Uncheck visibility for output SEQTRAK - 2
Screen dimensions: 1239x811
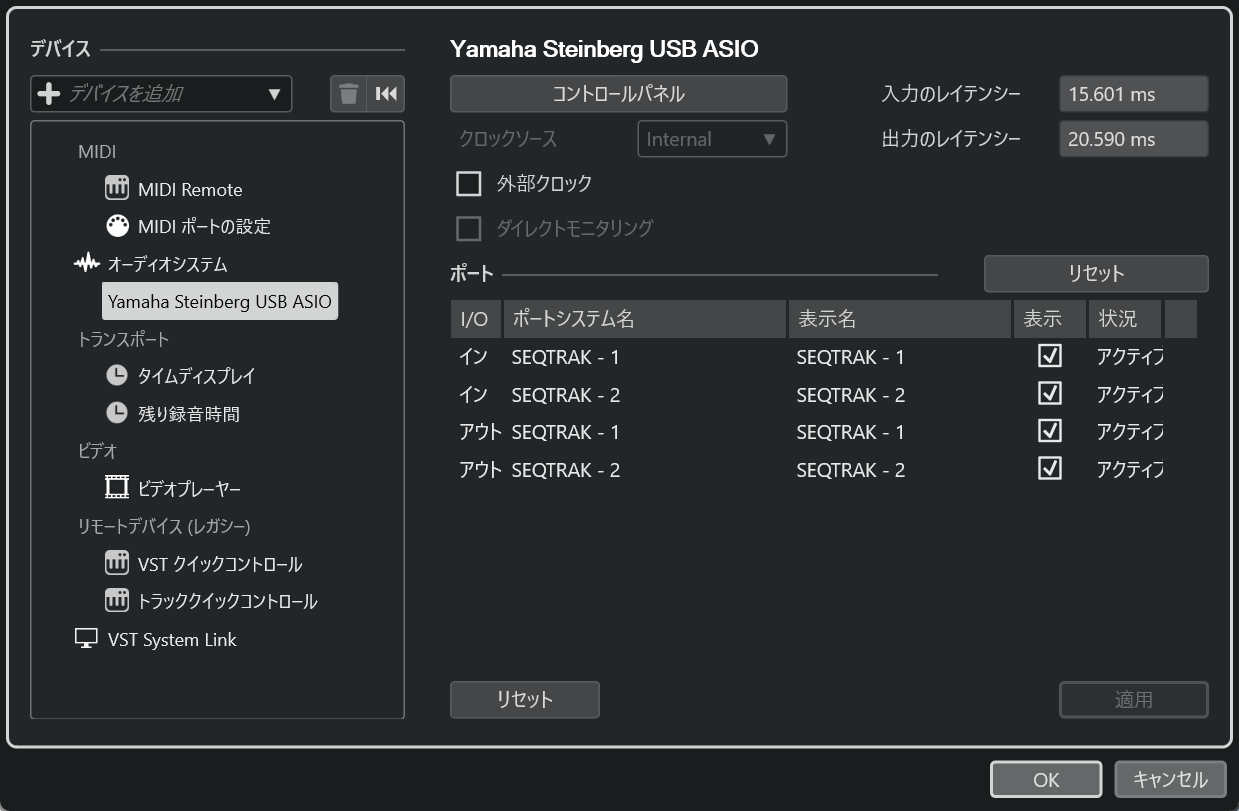point(1049,469)
